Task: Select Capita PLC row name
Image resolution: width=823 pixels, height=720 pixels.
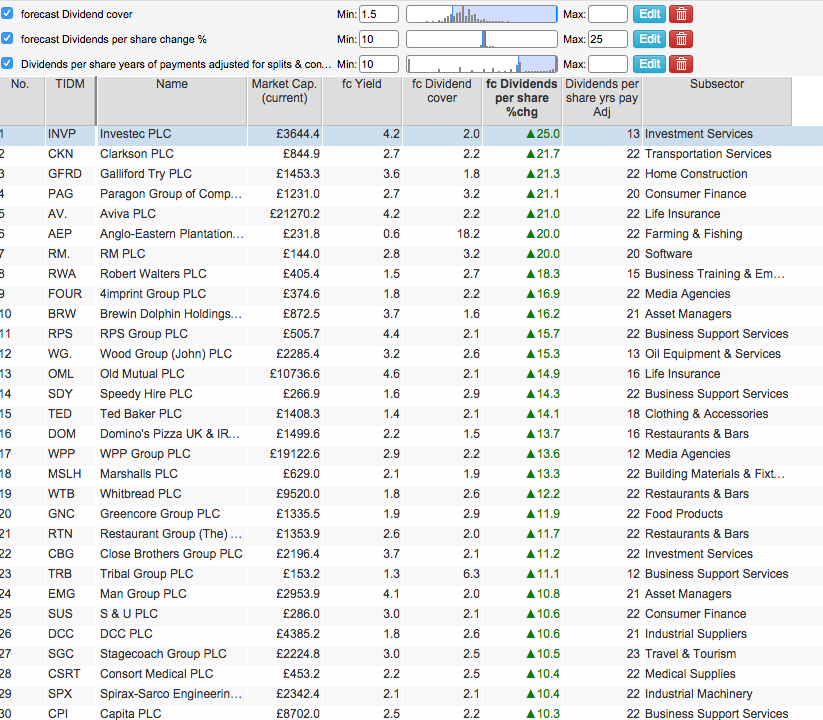Action: point(131,713)
